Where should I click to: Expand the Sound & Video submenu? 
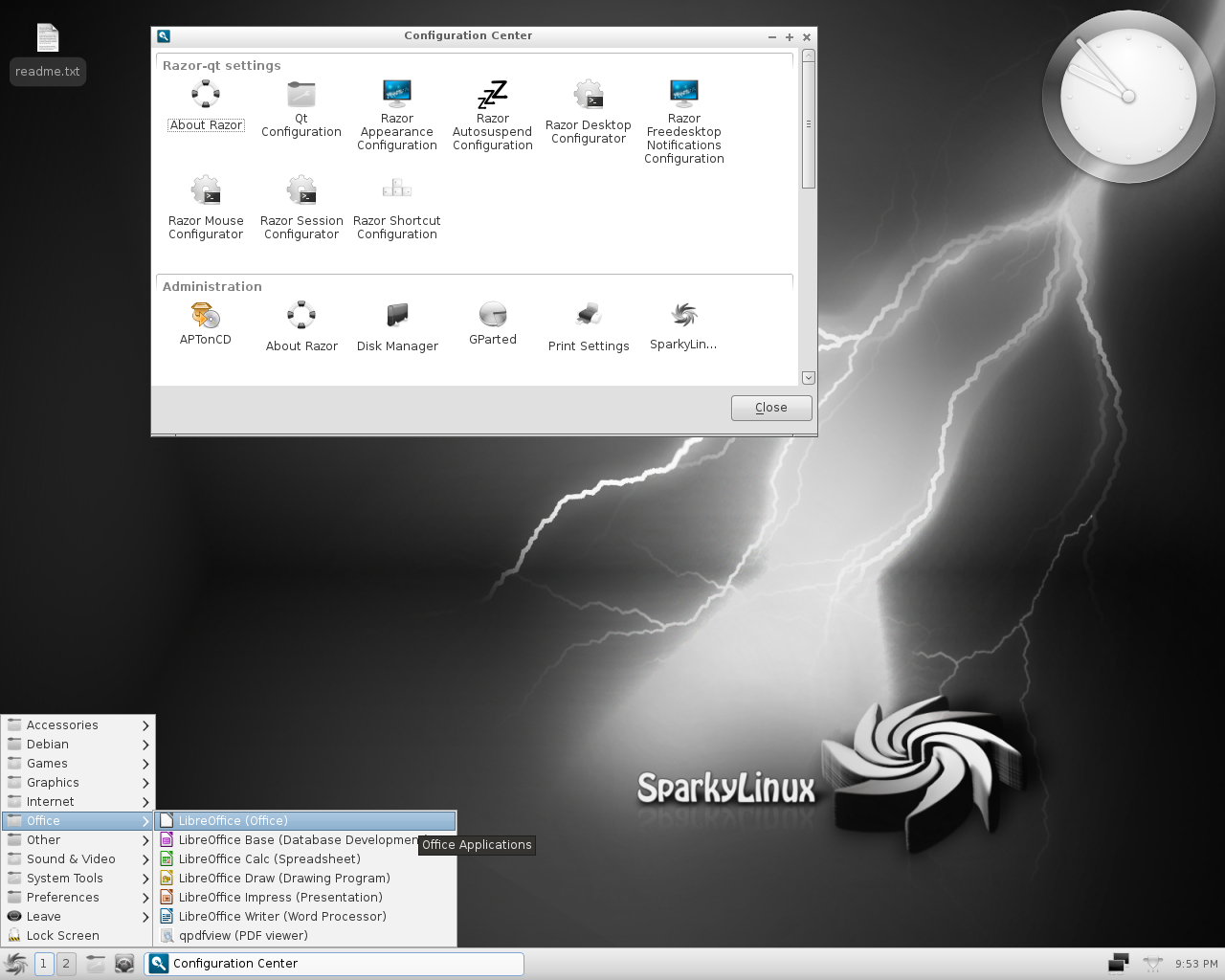[x=78, y=859]
